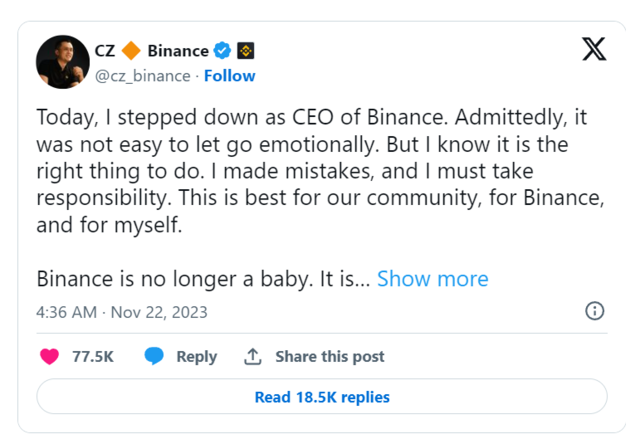Open the info circle icon
Image resolution: width=640 pixels, height=444 pixels.
(594, 311)
